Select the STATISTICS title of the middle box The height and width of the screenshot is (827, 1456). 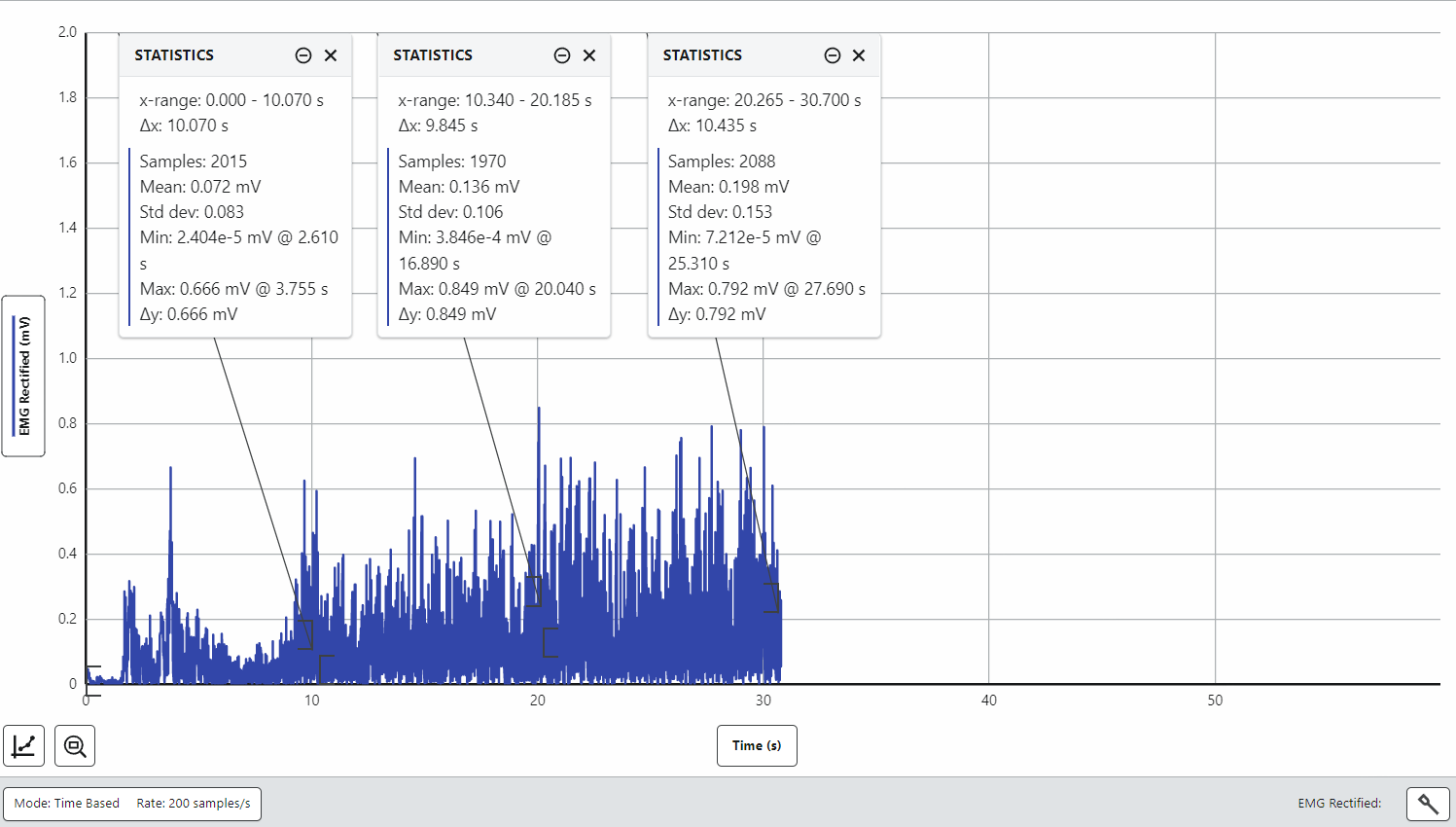pyautogui.click(x=433, y=55)
